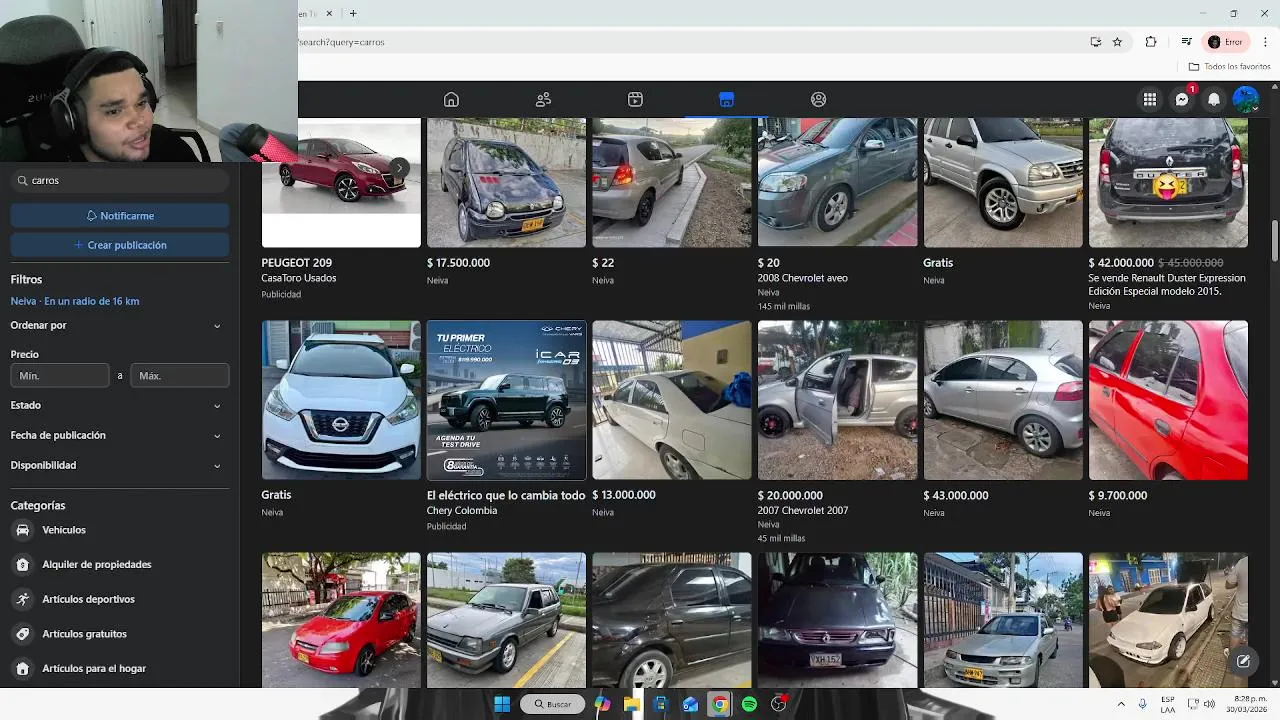Open the Reels video icon
This screenshot has height=720, width=1280.
pyautogui.click(x=635, y=99)
